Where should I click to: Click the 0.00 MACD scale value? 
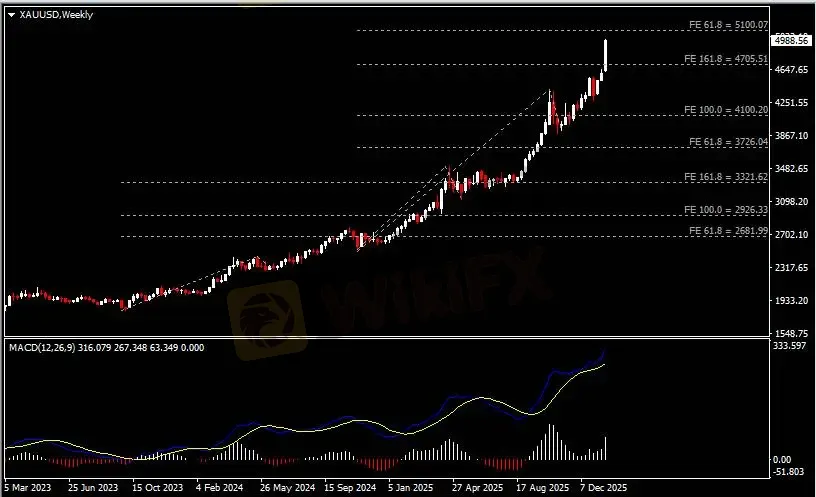click(782, 460)
